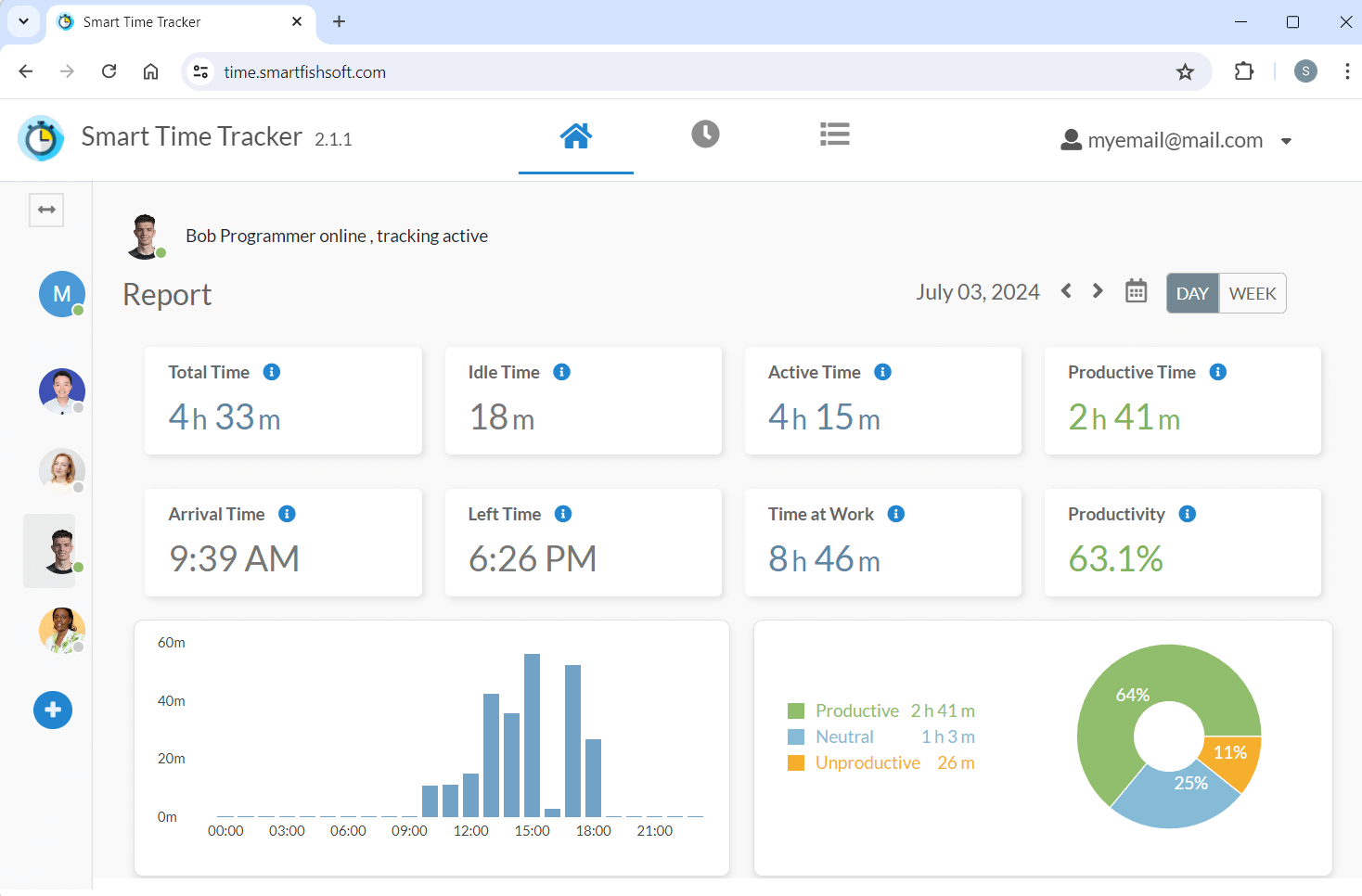1362x896 pixels.
Task: Show info for Left Time
Action: (x=563, y=514)
